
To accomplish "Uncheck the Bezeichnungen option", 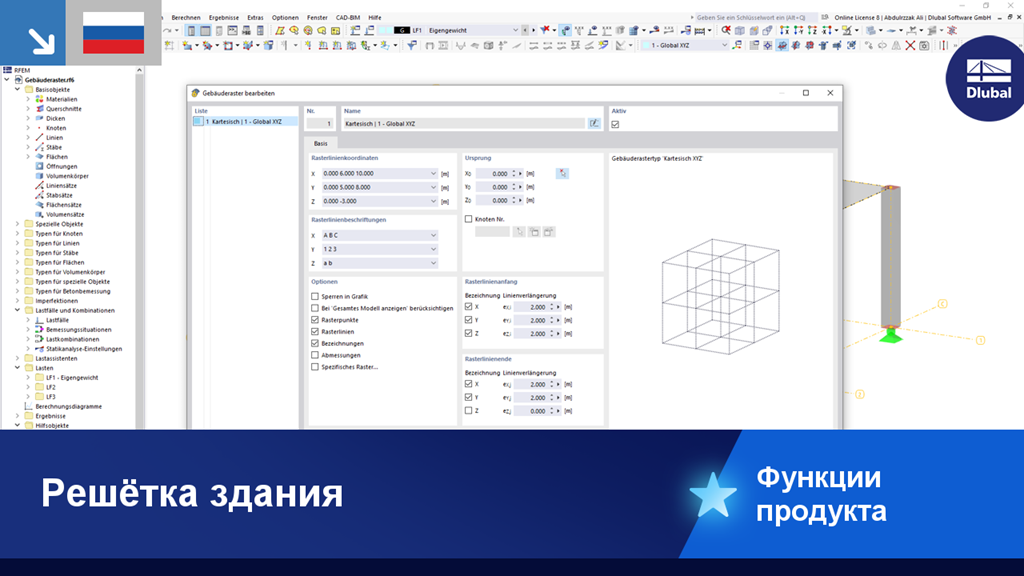I will point(315,344).
